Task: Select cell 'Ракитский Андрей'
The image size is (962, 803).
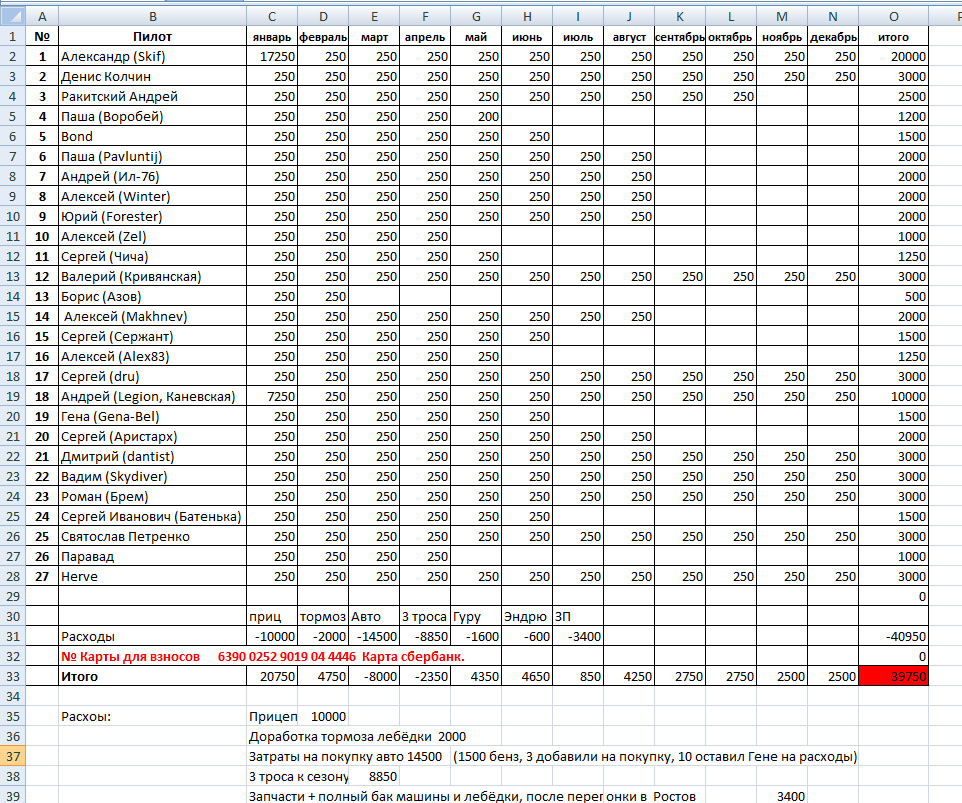Action: [x=152, y=96]
